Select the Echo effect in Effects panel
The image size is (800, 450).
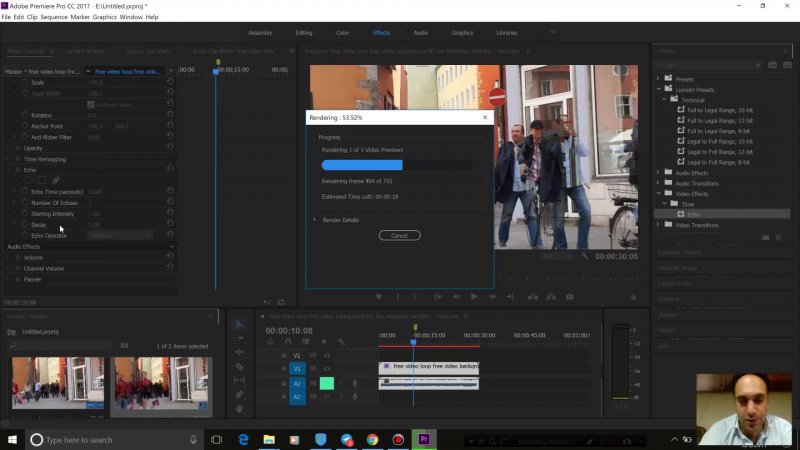click(693, 214)
